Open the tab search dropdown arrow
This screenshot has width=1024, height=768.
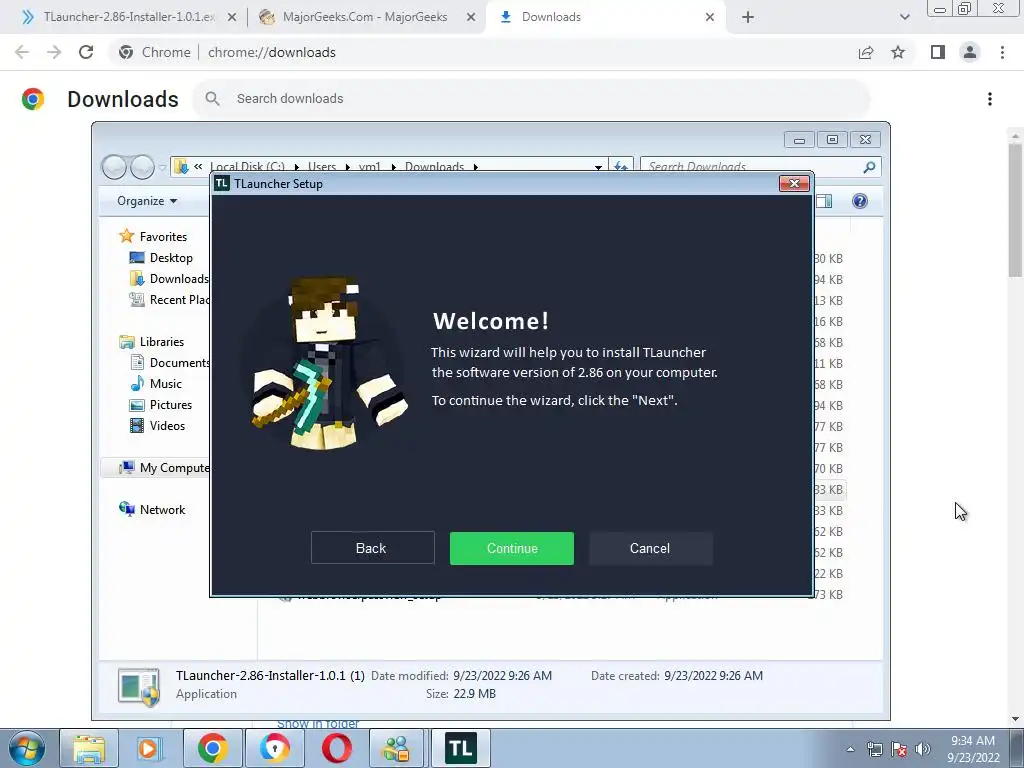pyautogui.click(x=904, y=17)
